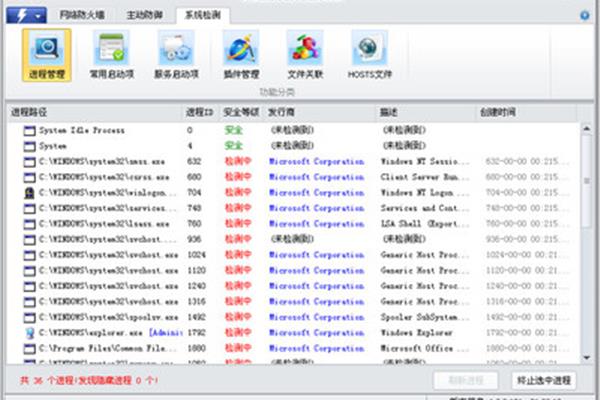Screen dimensions: 600x400
Task: Click the Common Files process icon, PID 1880
Action: [x=29, y=349]
